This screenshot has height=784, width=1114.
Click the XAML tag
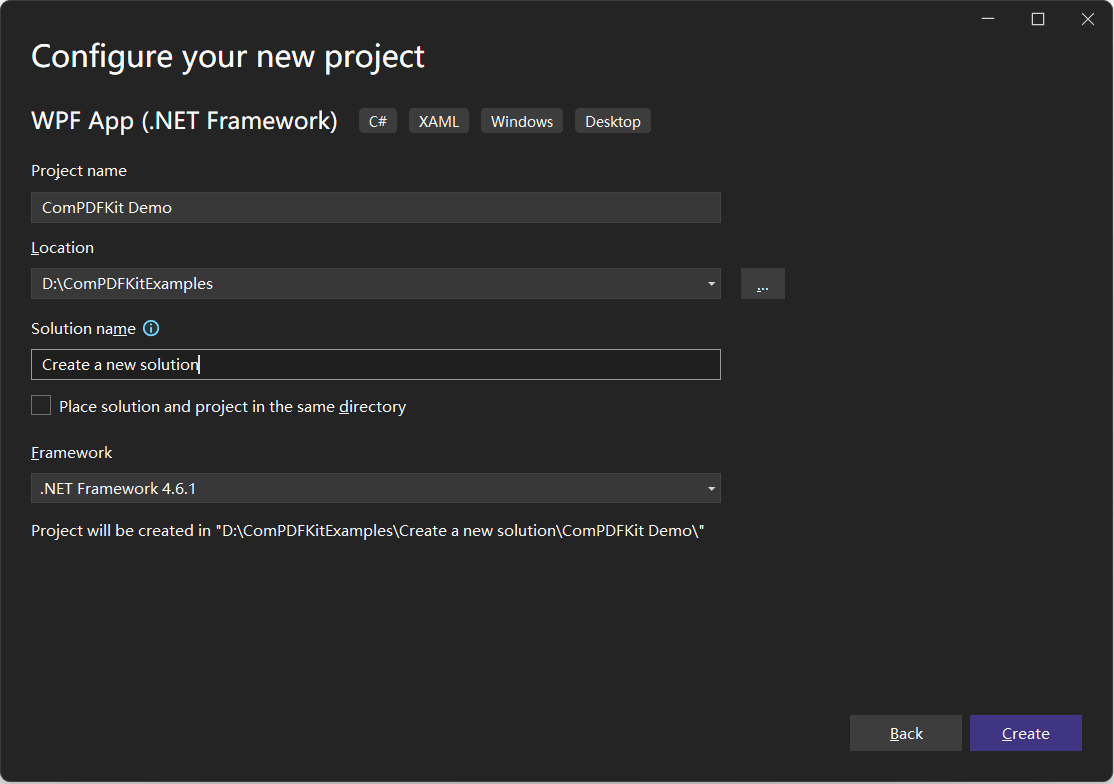(x=438, y=121)
